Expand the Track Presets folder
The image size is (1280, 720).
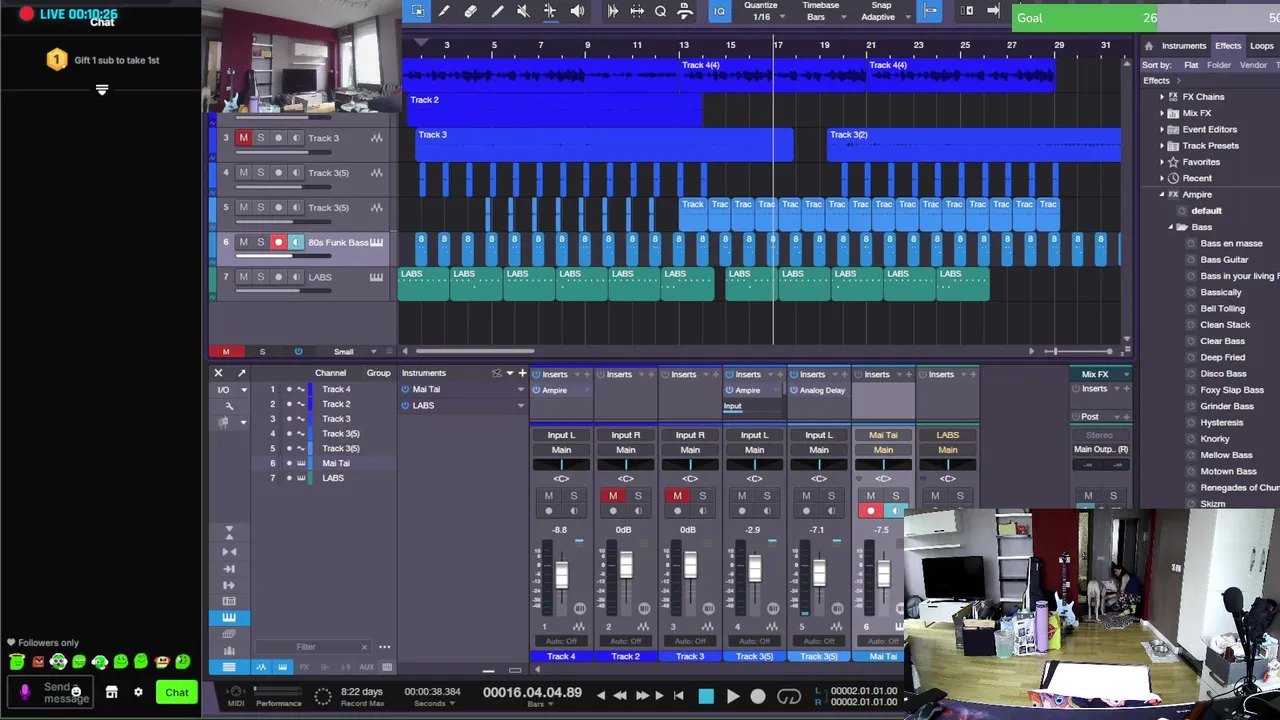tap(1162, 146)
